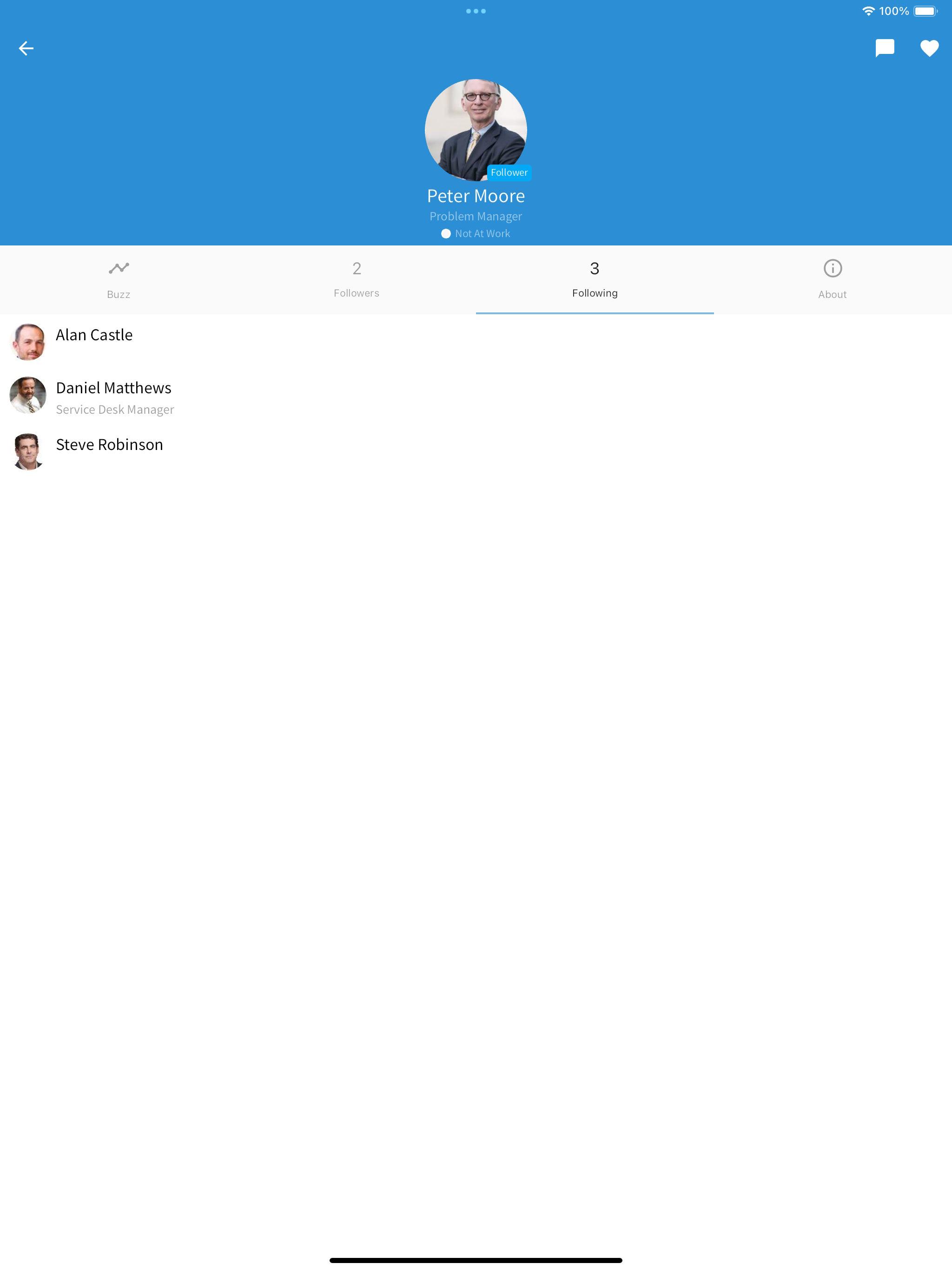Viewport: 952px width, 1270px height.
Task: Open Daniel Matthews' avatar
Action: tap(27, 395)
